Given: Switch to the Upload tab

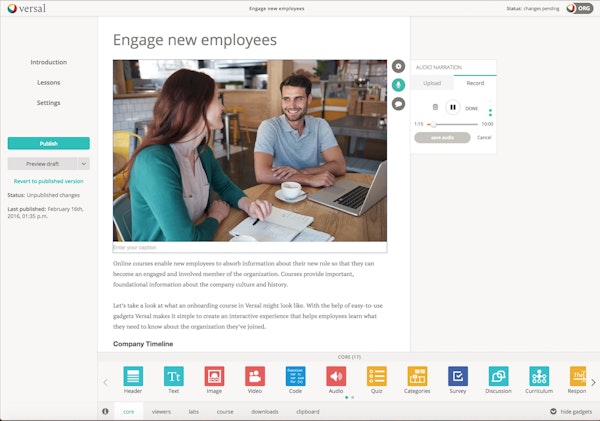Looking at the screenshot, I should (x=432, y=83).
